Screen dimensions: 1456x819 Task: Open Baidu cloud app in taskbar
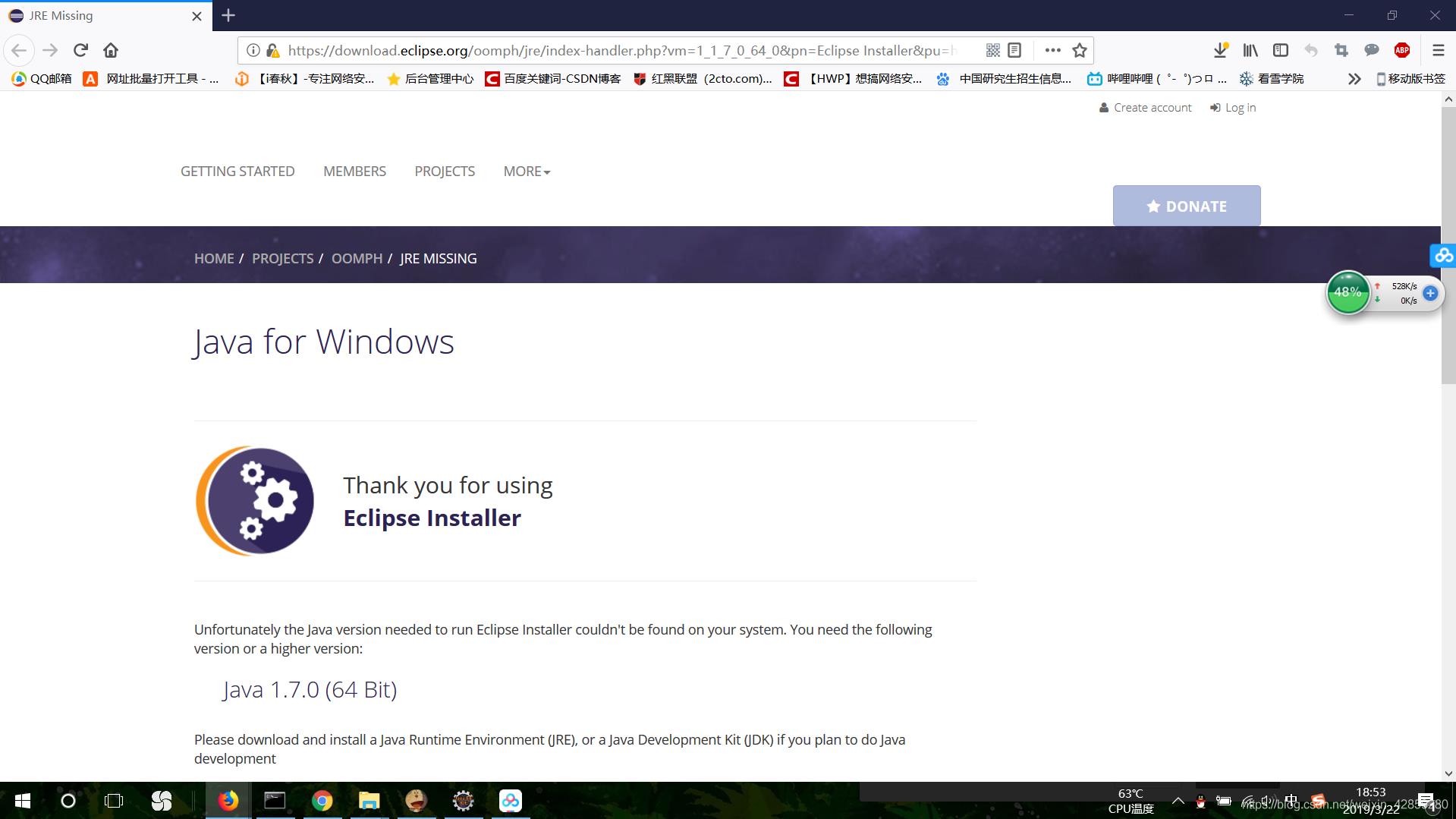pyautogui.click(x=510, y=801)
